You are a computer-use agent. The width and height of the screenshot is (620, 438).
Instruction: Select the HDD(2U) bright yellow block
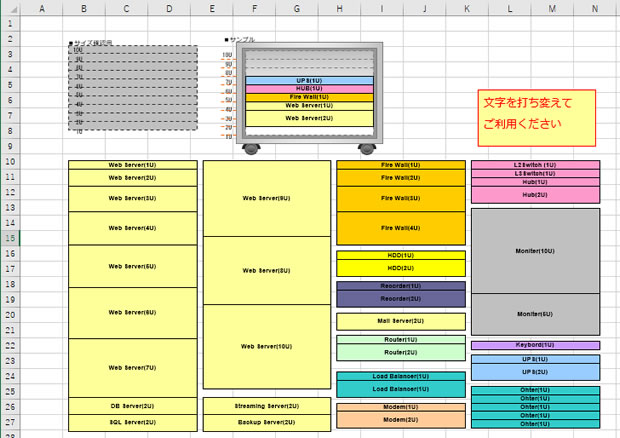pyautogui.click(x=400, y=268)
